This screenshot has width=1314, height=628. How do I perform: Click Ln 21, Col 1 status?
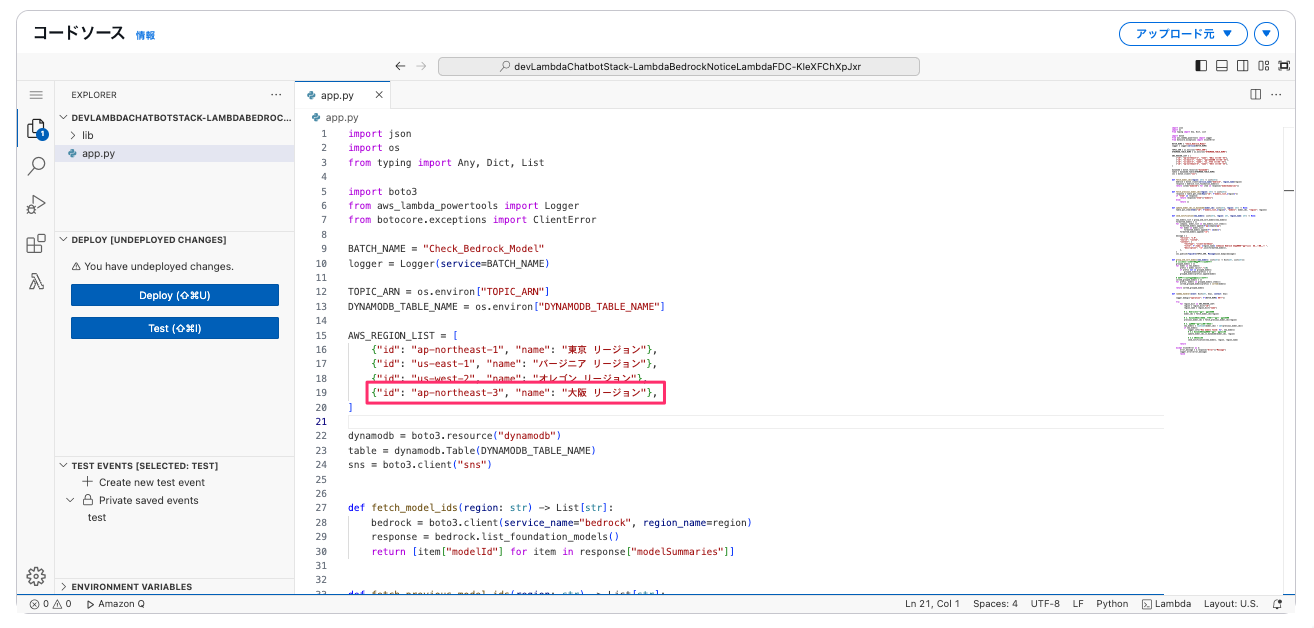(x=932, y=604)
